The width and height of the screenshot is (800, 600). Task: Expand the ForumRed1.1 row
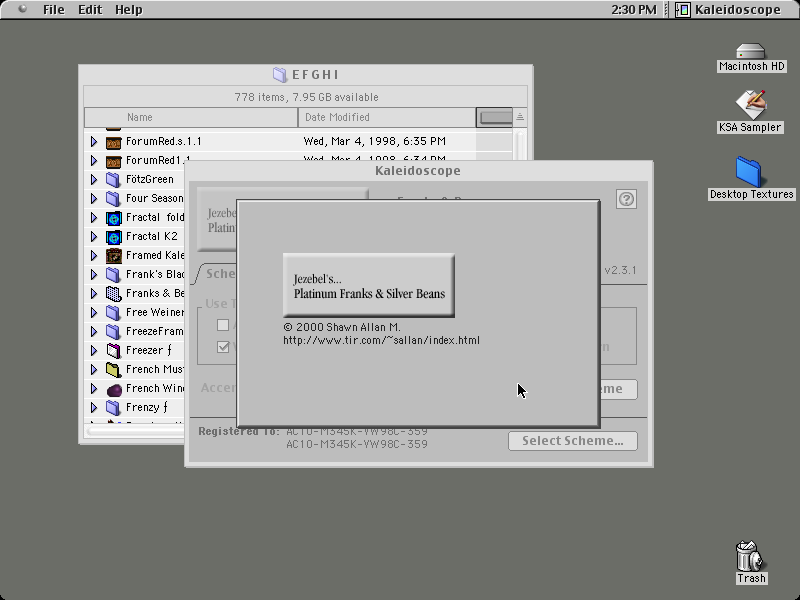pos(94,161)
